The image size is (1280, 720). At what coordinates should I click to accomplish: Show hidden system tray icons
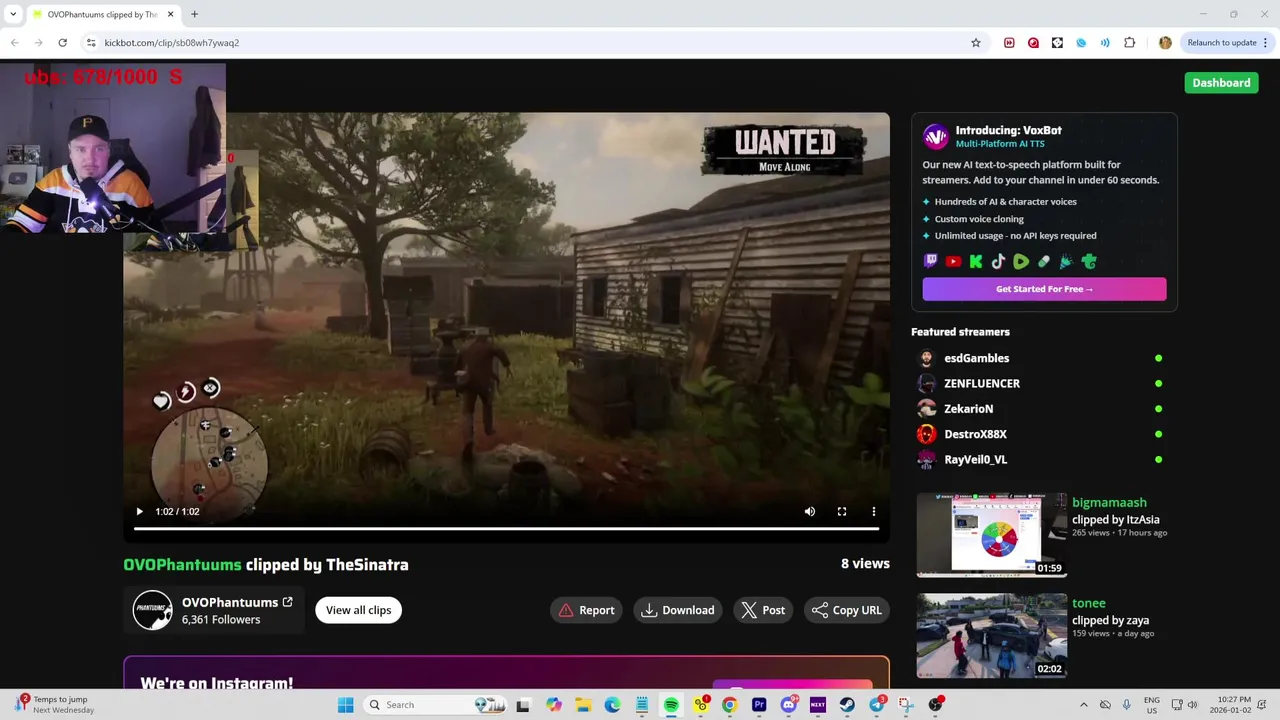pos(1083,705)
